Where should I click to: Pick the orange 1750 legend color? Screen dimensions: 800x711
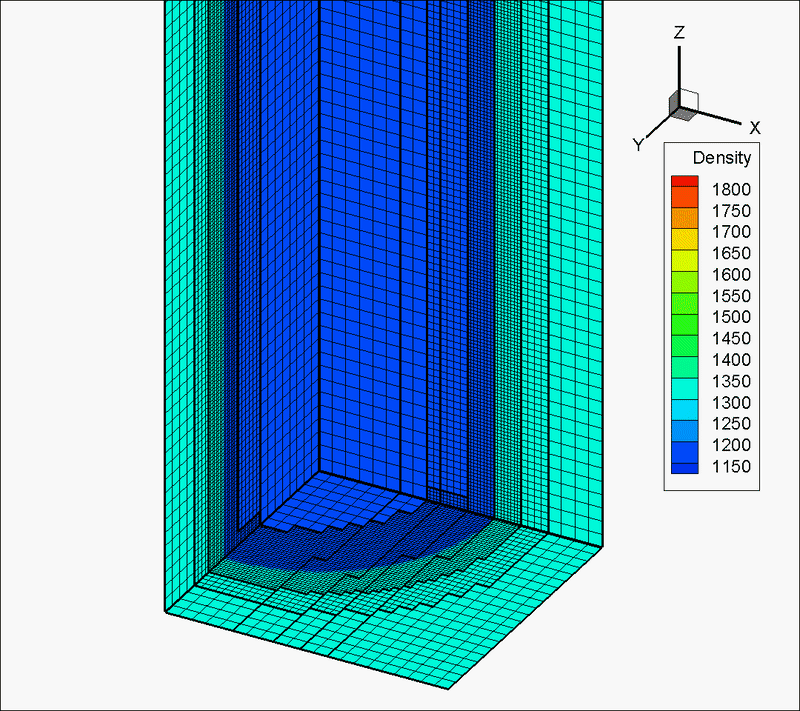coord(684,197)
